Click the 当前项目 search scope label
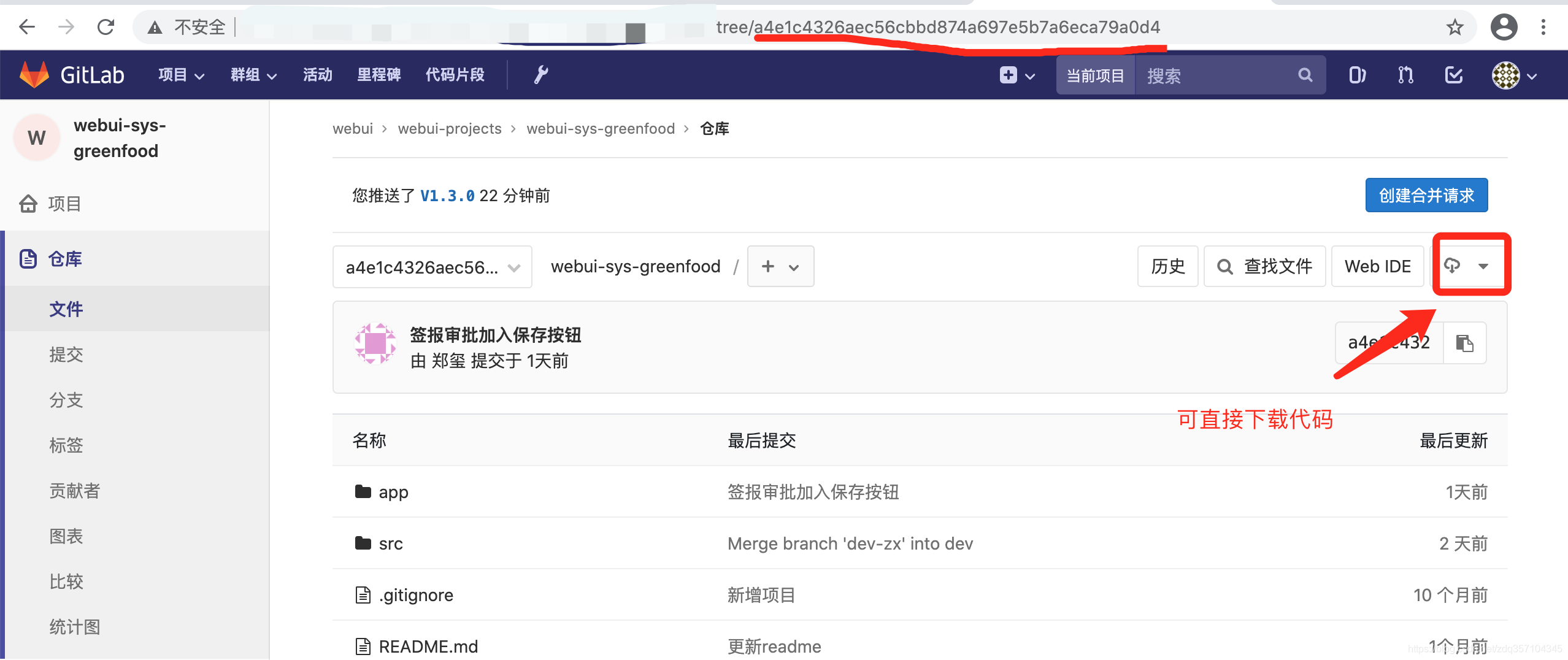Viewport: 1568px width, 660px height. pos(1095,75)
